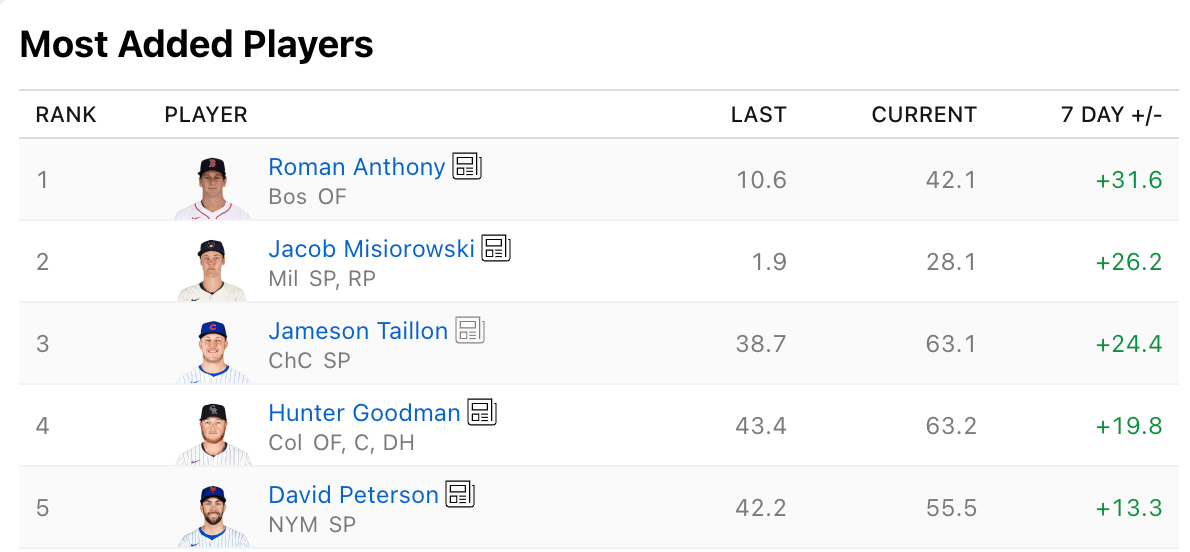Click Roman Anthony's headshot photo
The height and width of the screenshot is (552, 1190).
212,187
